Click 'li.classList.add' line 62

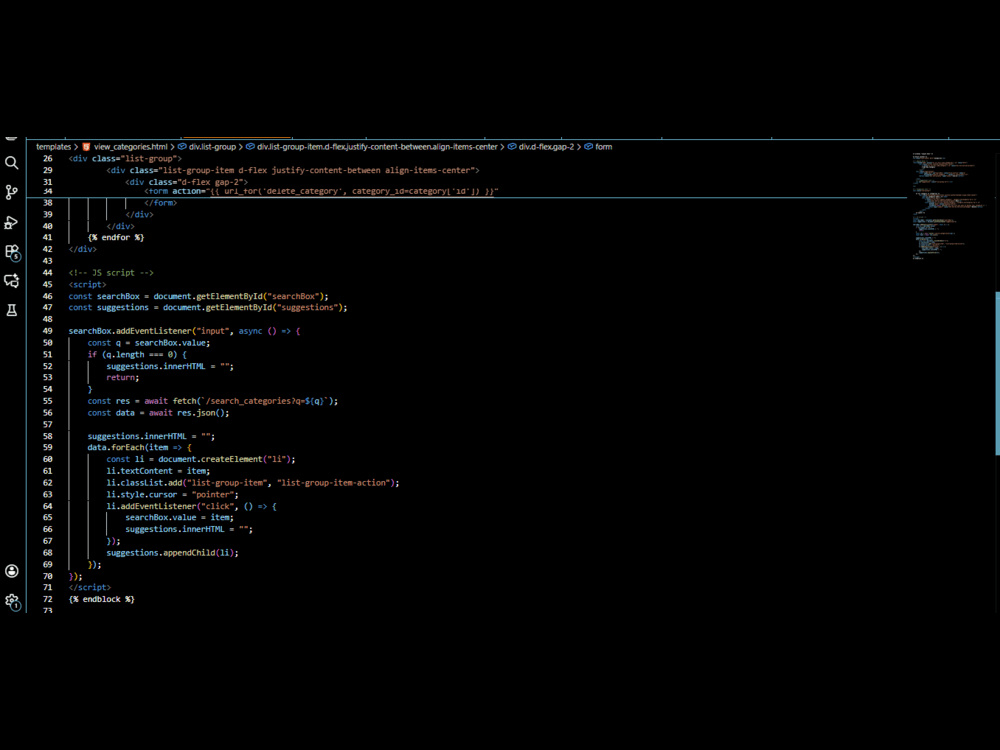tap(253, 483)
